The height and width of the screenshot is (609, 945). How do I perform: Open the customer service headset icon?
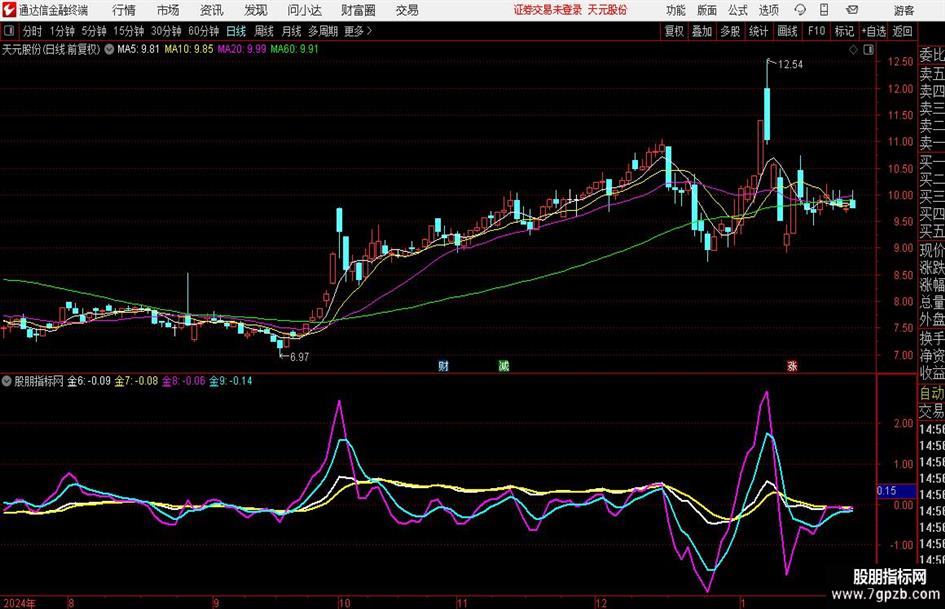coord(800,10)
